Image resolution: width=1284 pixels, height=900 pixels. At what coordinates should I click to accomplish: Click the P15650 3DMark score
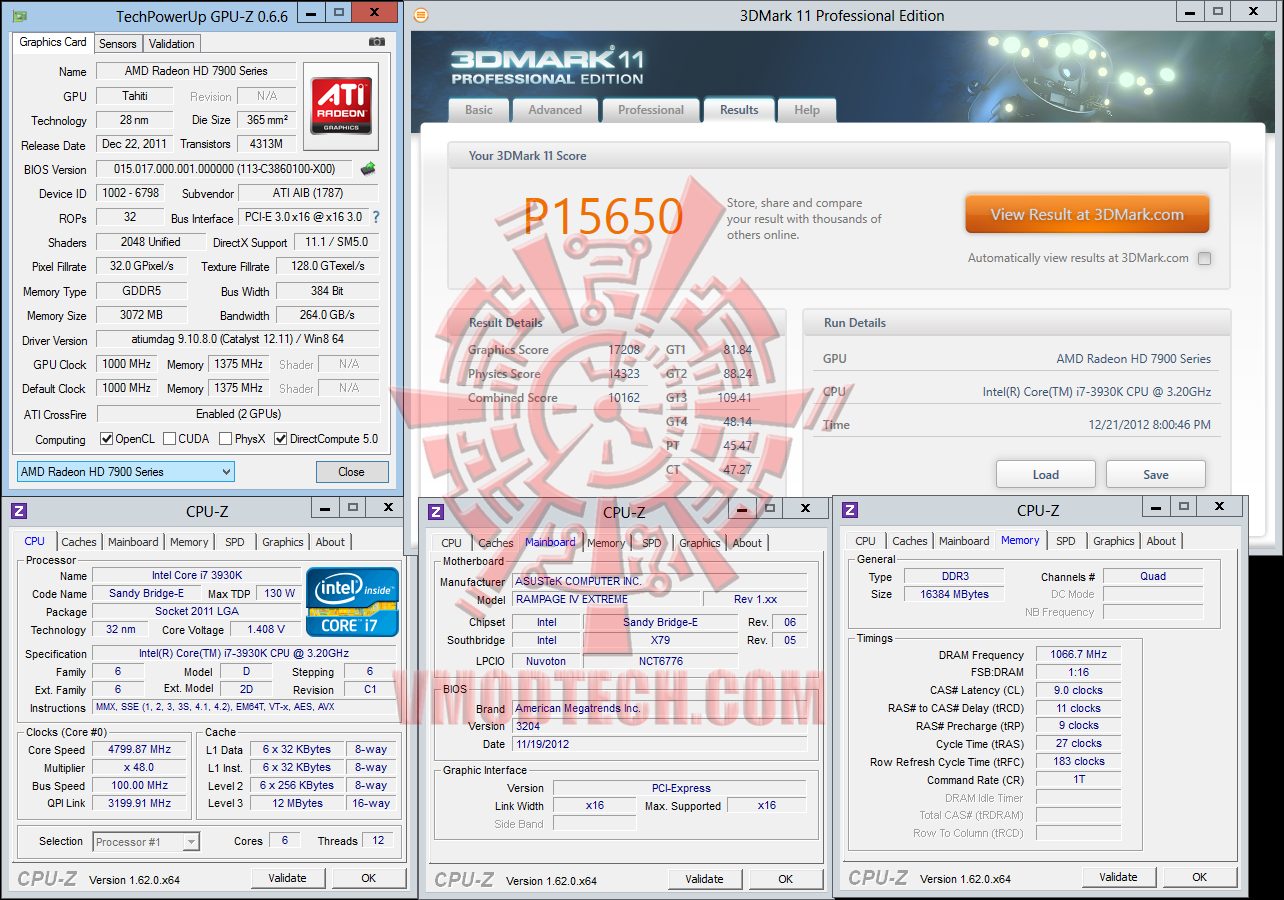pos(603,216)
